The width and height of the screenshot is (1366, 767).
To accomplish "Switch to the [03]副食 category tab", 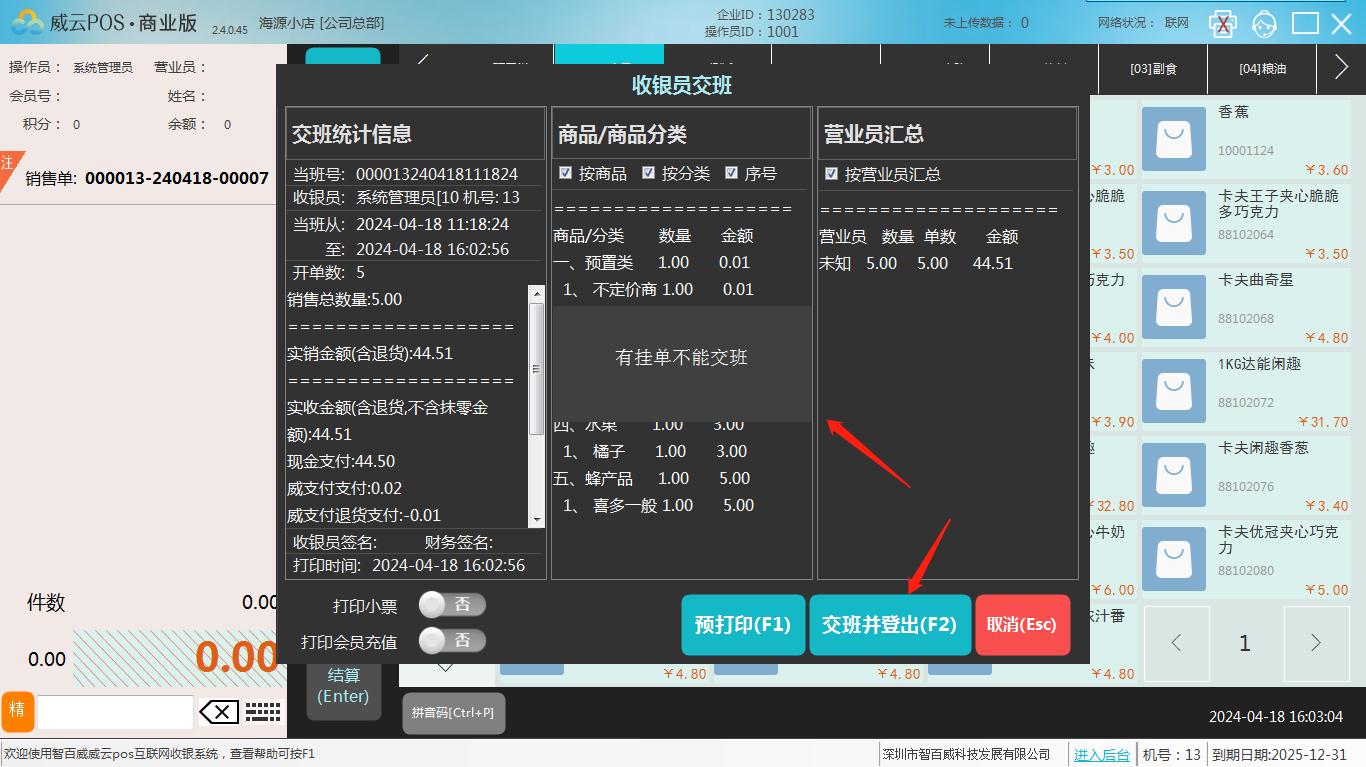I will coord(1153,69).
